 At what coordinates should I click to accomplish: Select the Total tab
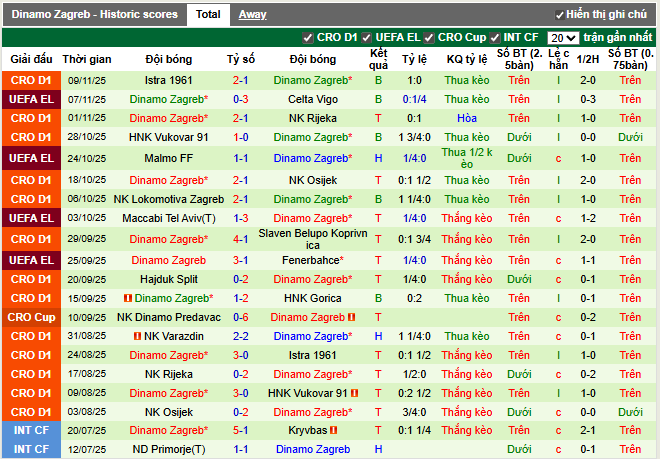[x=208, y=14]
